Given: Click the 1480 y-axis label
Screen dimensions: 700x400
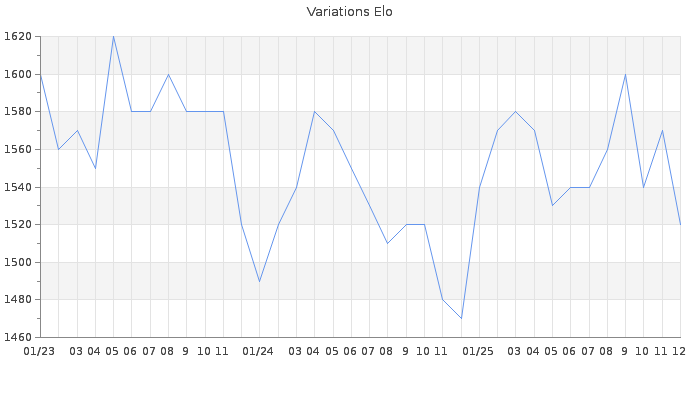Looking at the screenshot, I should (x=18, y=299).
